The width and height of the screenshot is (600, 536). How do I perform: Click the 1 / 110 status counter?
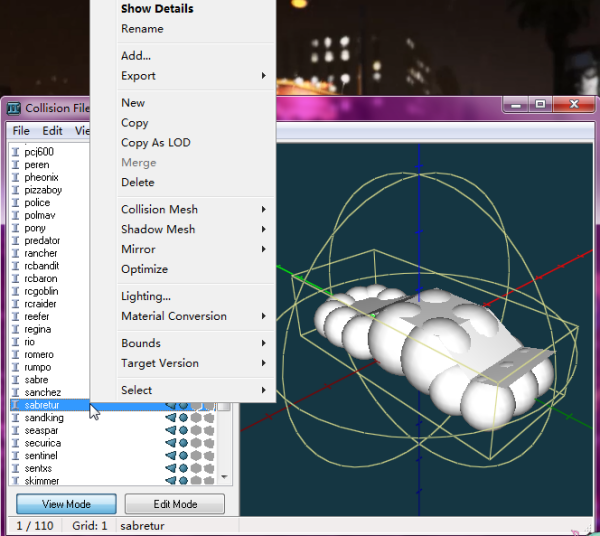(35, 526)
